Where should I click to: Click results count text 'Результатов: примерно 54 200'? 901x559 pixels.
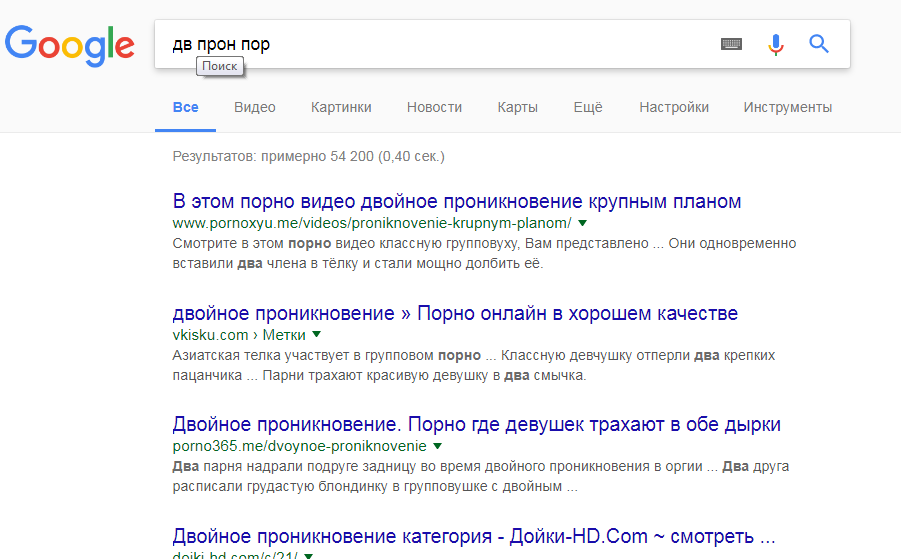[x=309, y=156]
